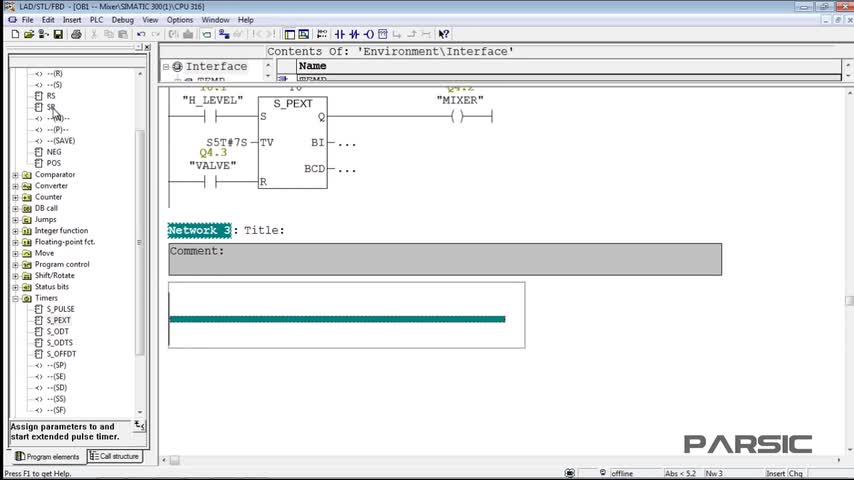Click the Download to PLC icon
Screen dimensions: 854x480
click(188, 34)
